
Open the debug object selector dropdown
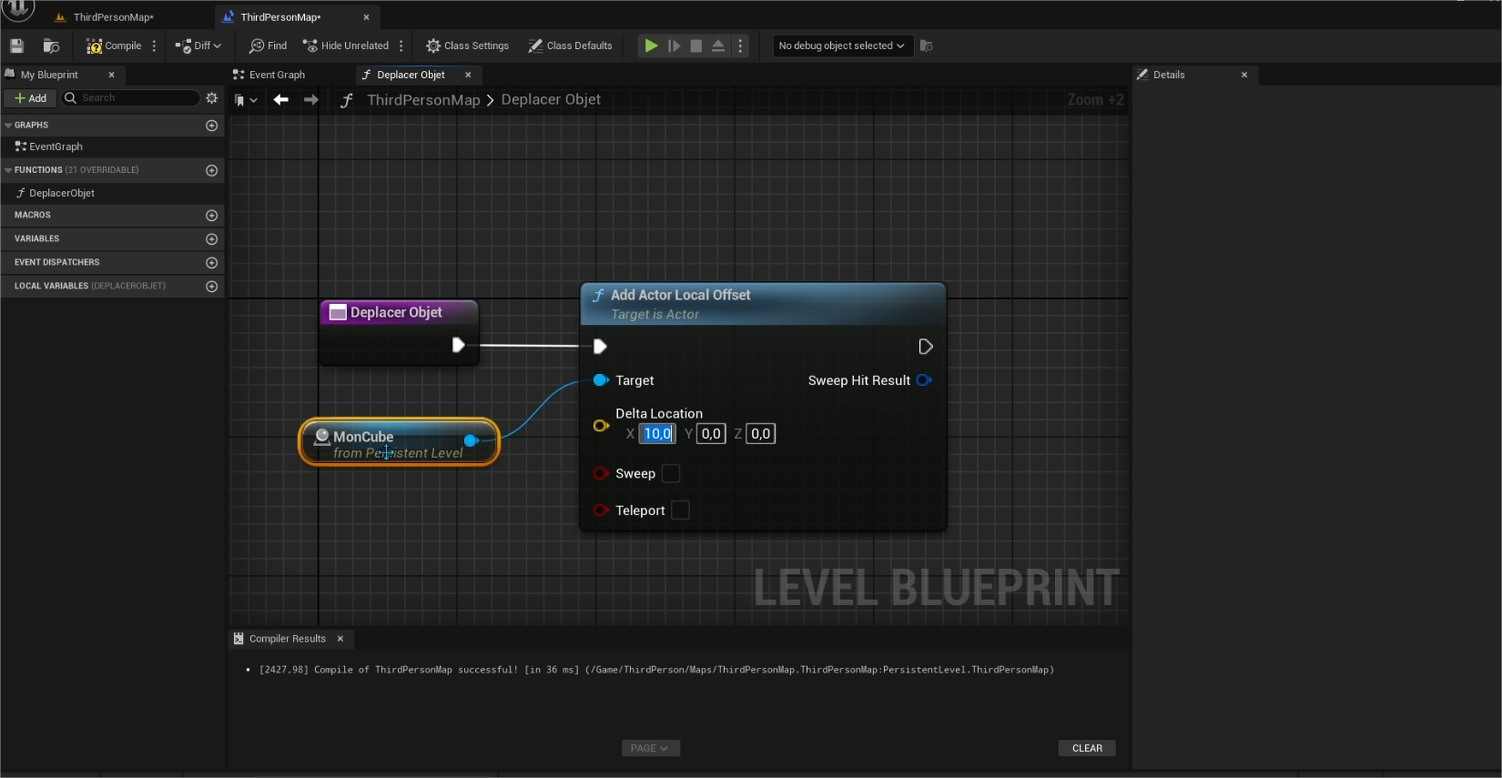pos(841,46)
